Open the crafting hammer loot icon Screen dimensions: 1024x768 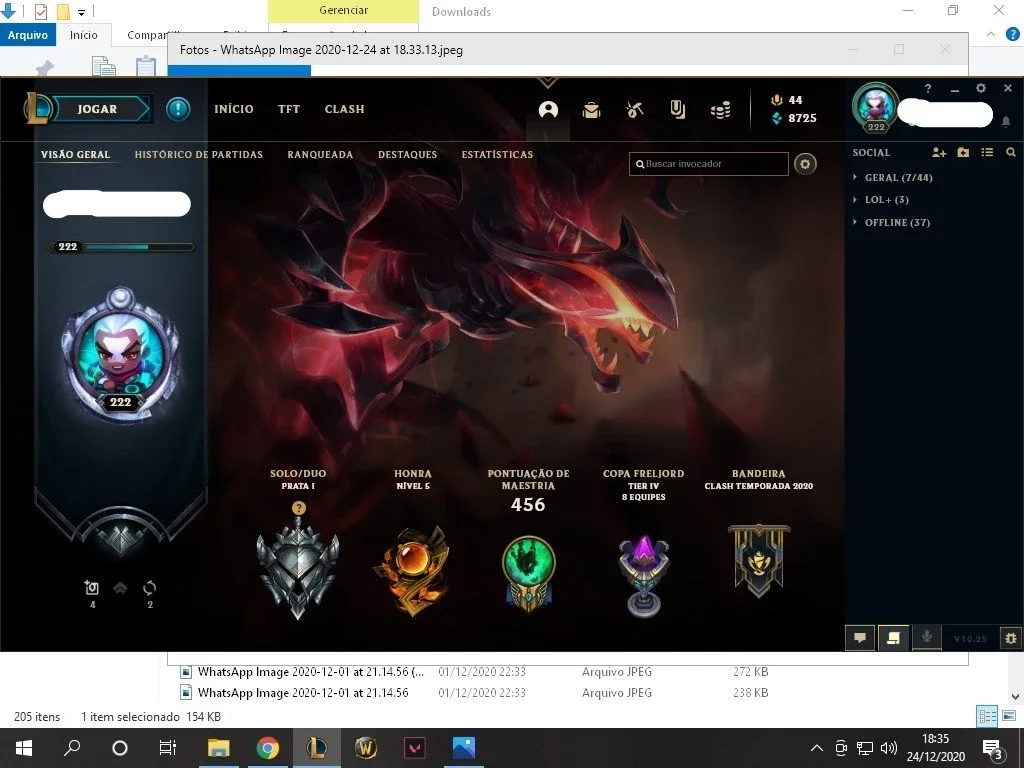coord(634,110)
